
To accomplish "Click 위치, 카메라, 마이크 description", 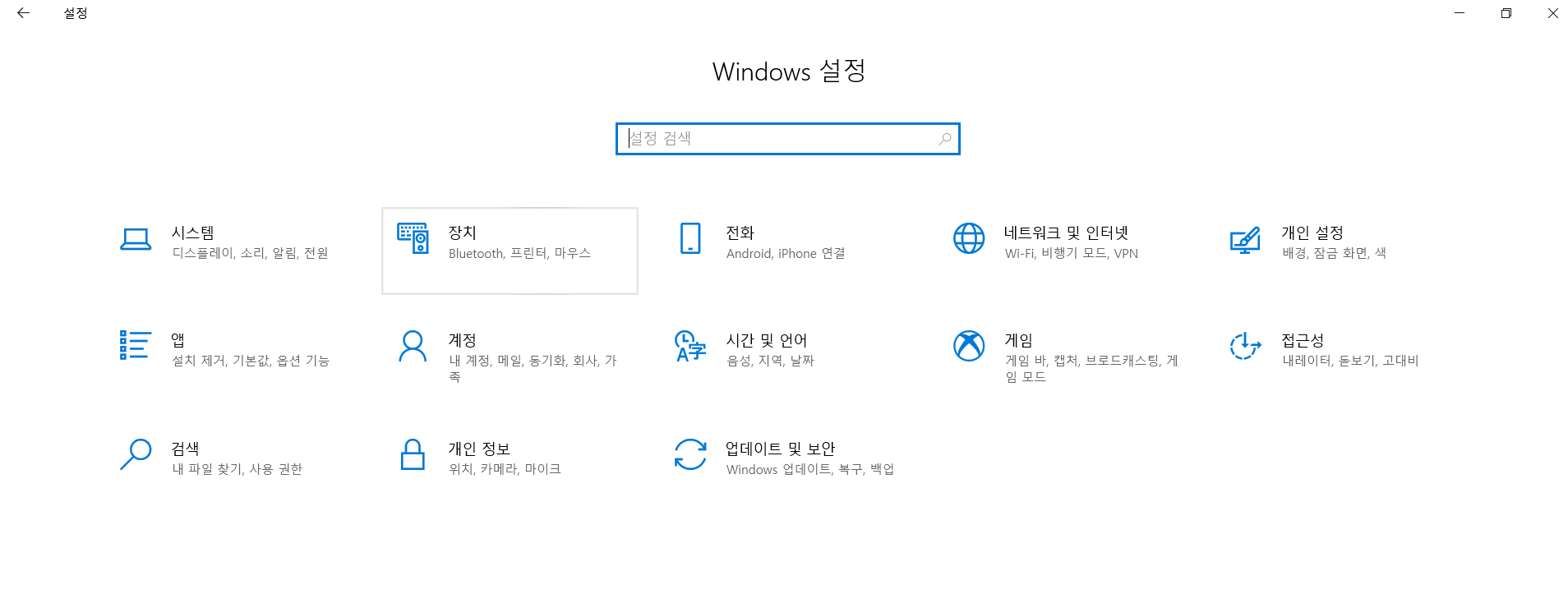I will point(505,469).
